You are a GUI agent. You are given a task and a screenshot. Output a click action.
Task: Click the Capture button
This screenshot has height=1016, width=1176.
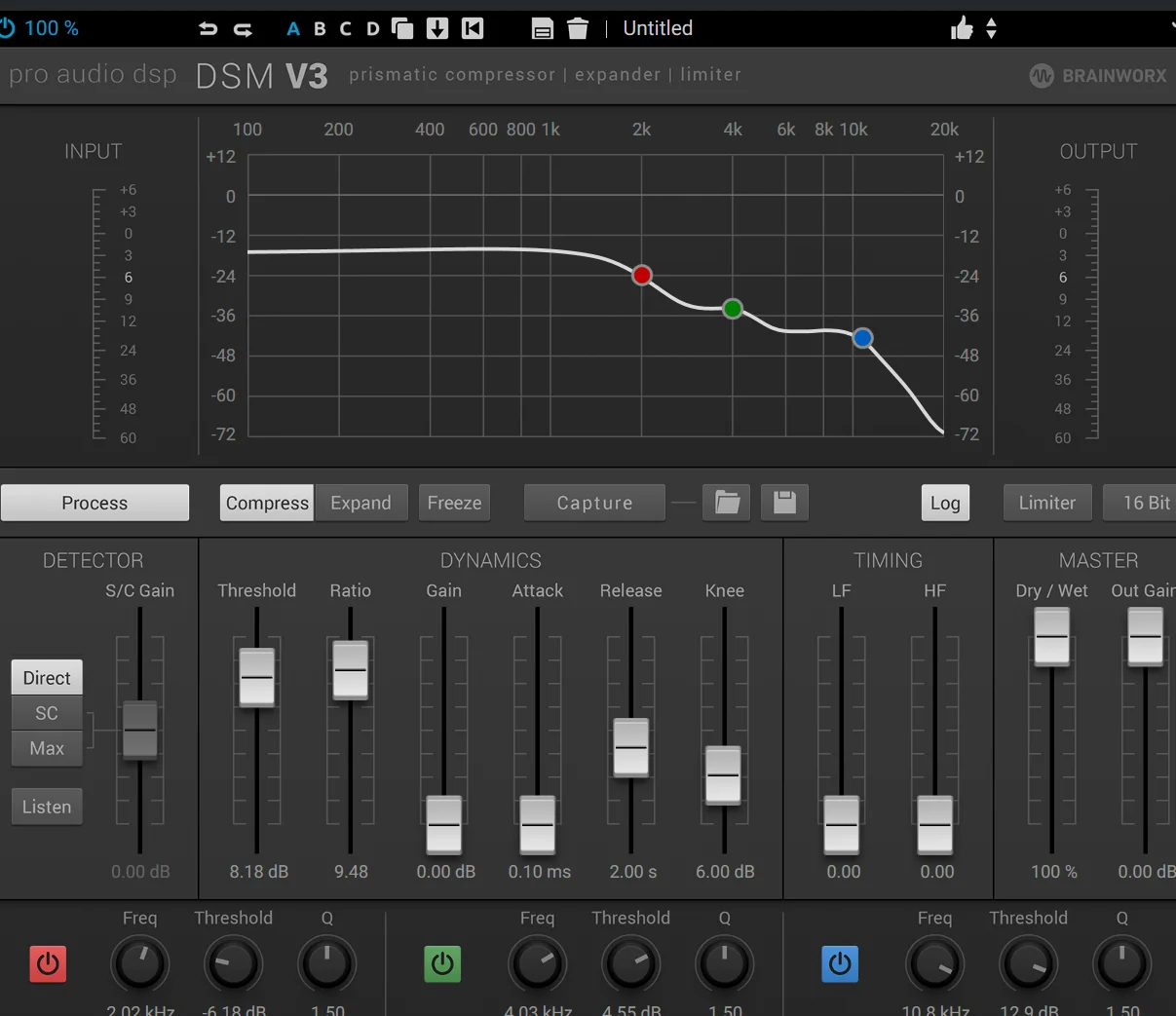pyautogui.click(x=594, y=503)
